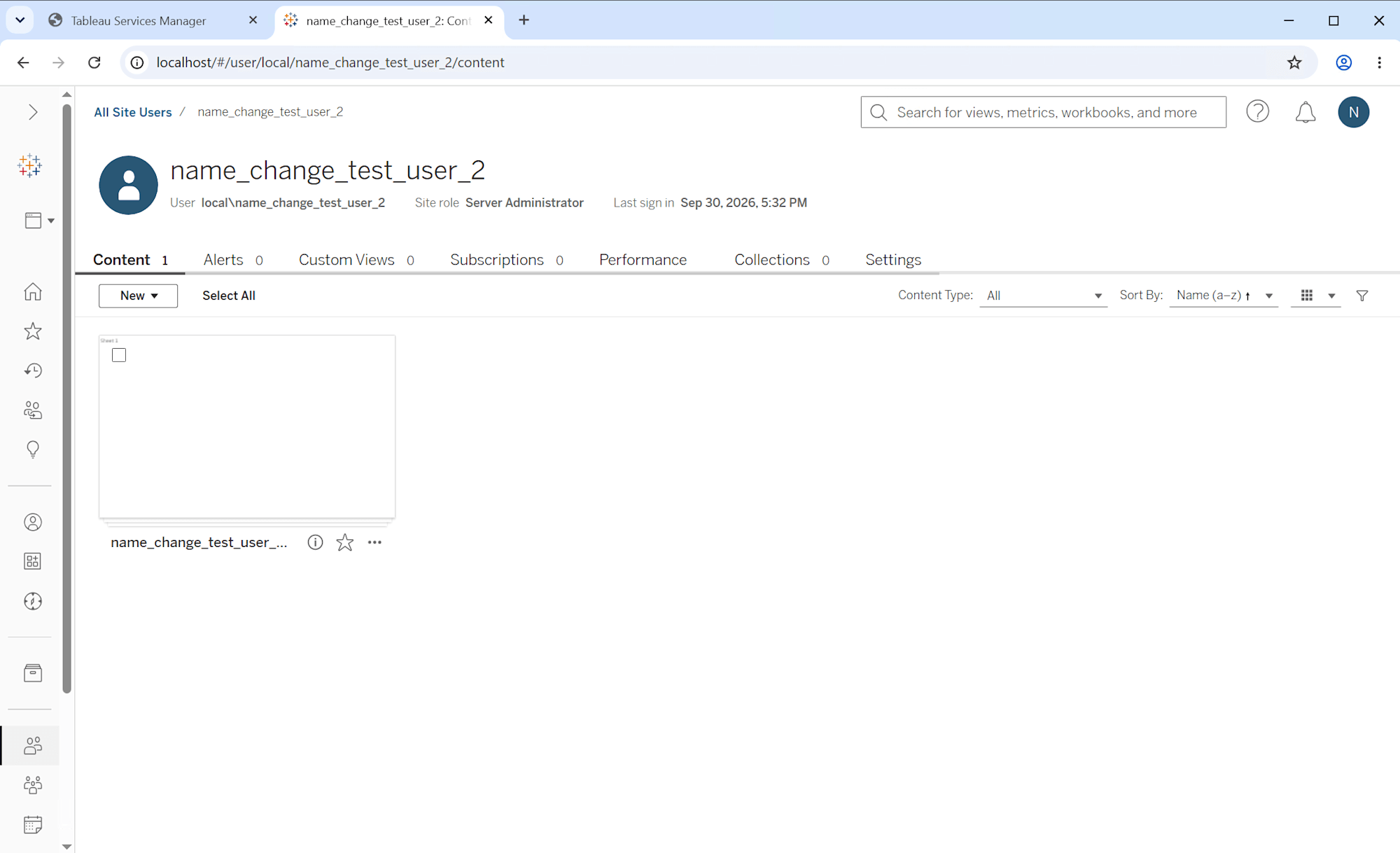
Task: Switch to the Content tab
Action: coord(130,260)
